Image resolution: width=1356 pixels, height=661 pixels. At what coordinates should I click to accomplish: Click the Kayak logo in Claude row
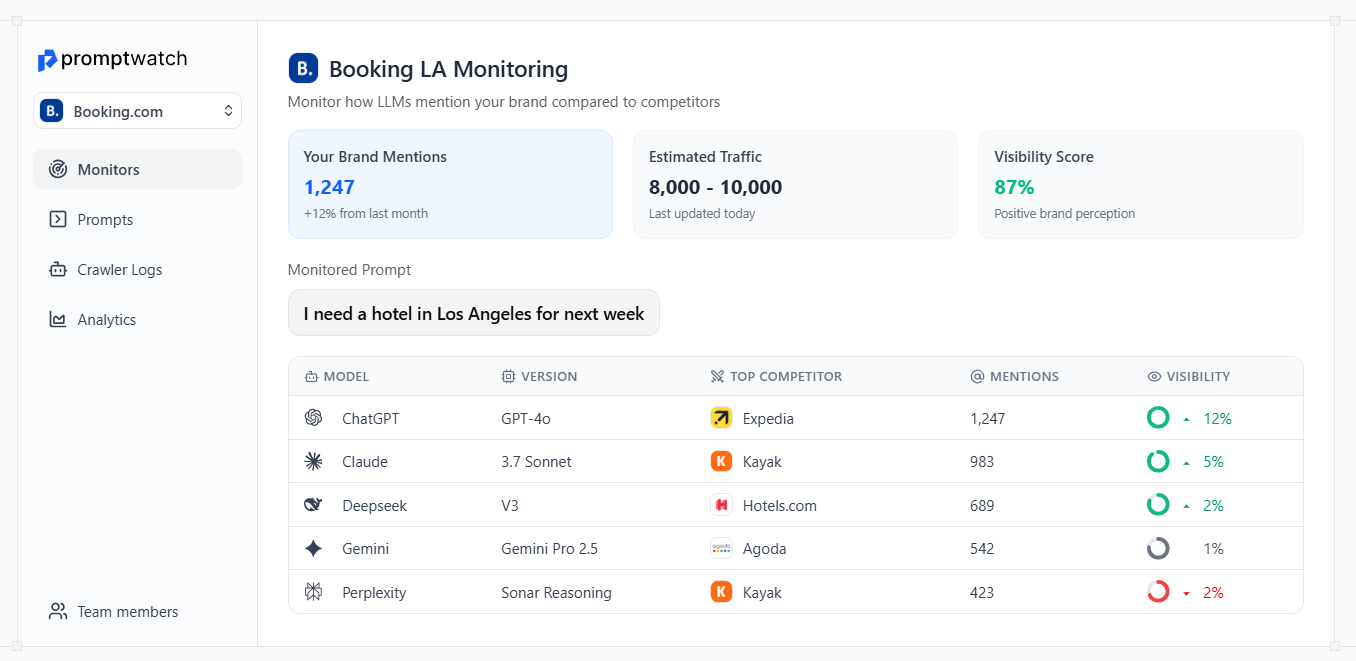(x=721, y=461)
